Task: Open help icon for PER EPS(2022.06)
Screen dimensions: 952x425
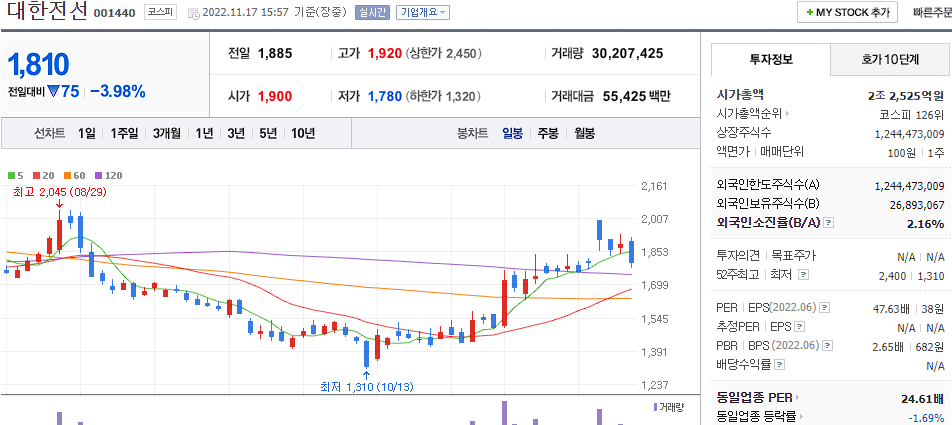Action: pyautogui.click(x=824, y=308)
